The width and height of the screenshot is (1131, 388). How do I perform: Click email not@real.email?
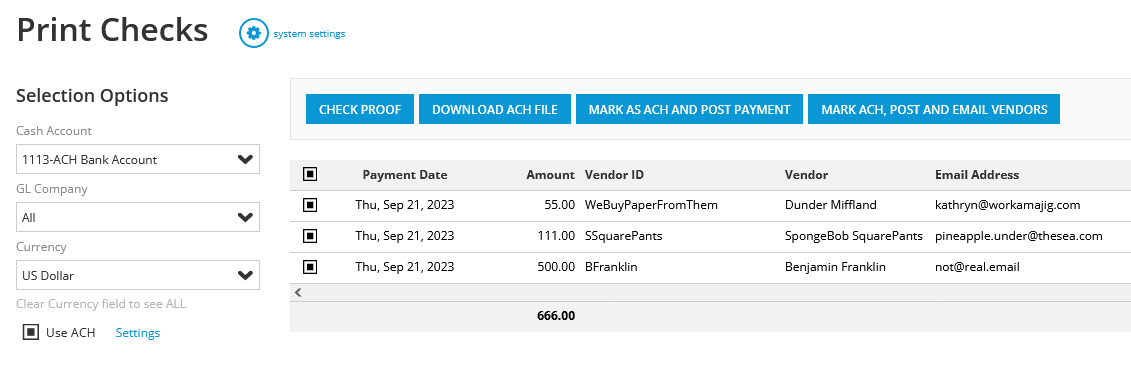pos(977,267)
